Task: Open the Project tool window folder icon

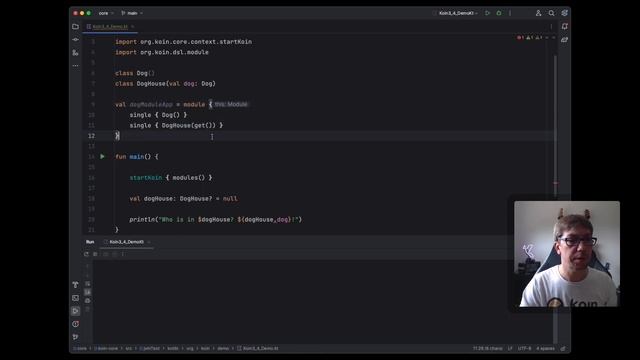Action: tap(76, 27)
